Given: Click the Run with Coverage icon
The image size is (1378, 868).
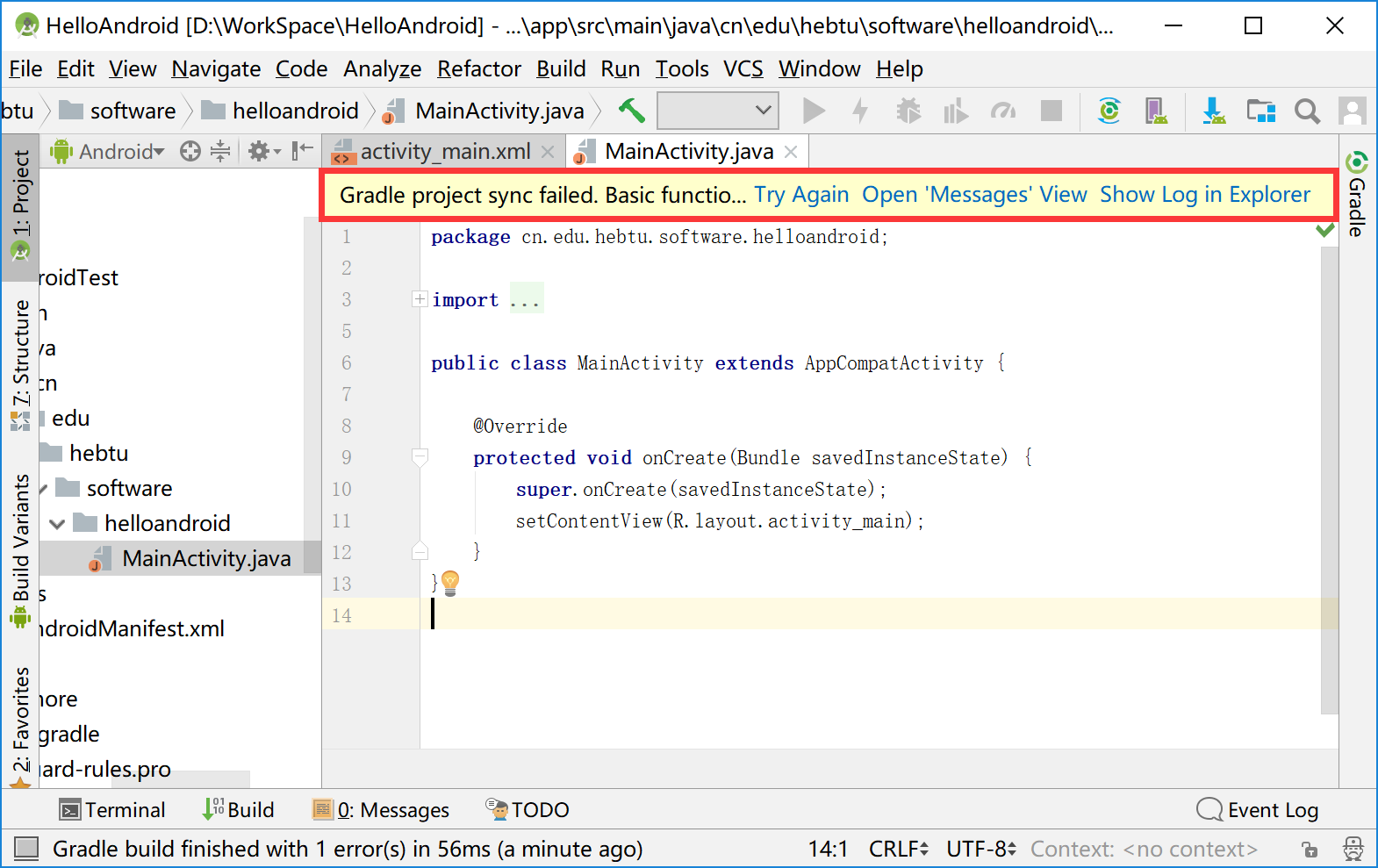Looking at the screenshot, I should pos(955,111).
